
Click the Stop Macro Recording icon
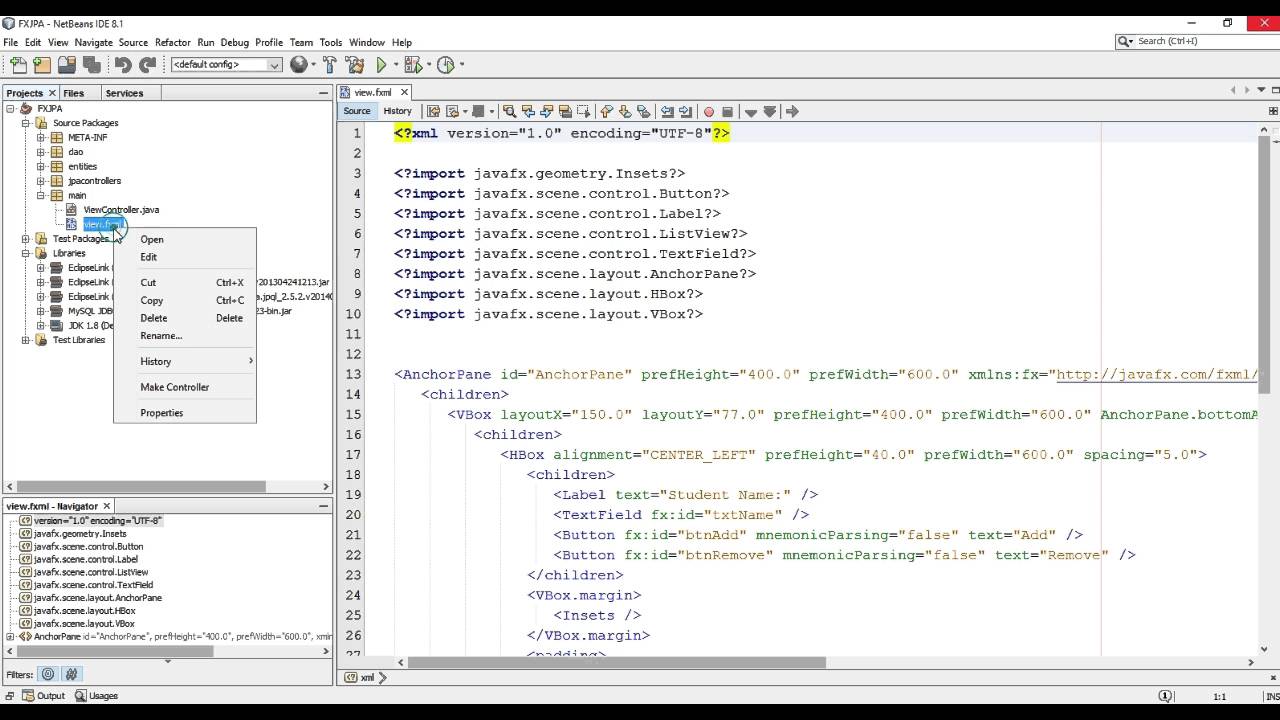(x=727, y=111)
